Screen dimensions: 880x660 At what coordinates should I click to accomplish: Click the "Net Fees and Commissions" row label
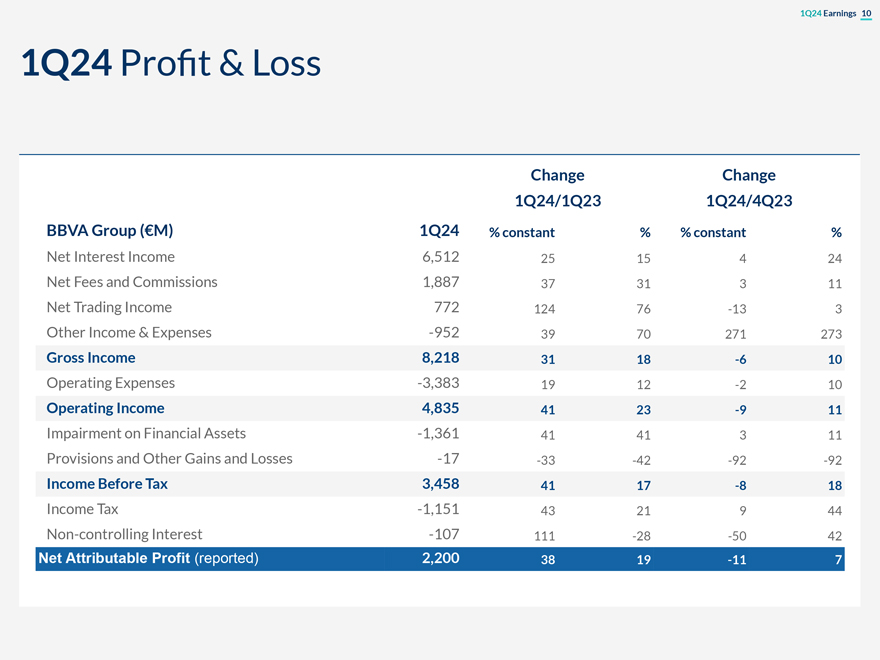tap(131, 282)
